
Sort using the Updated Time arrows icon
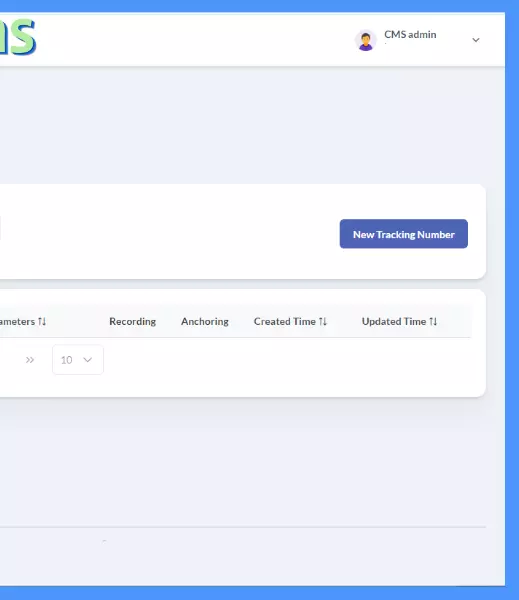(x=433, y=321)
